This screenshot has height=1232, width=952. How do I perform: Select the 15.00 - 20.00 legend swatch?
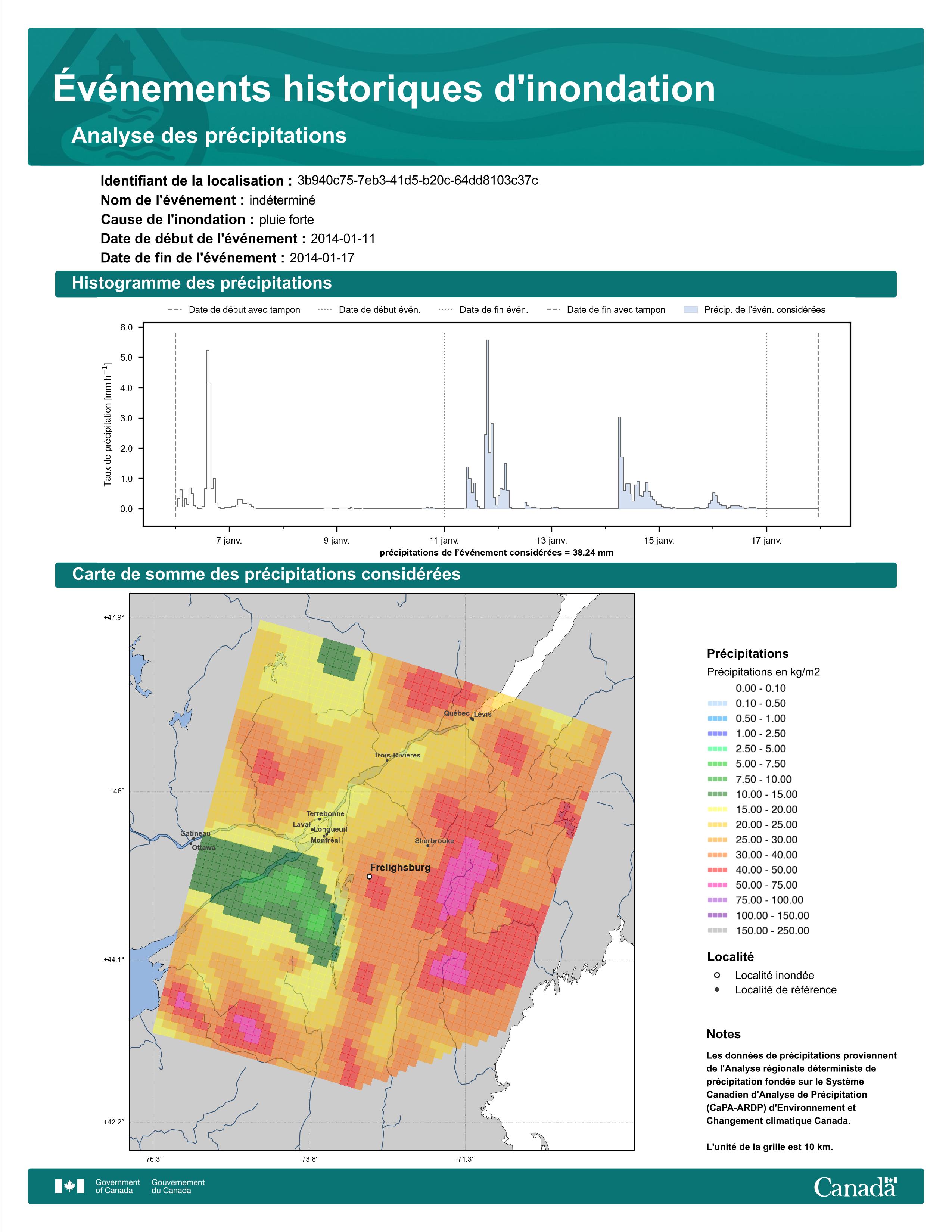coord(717,809)
